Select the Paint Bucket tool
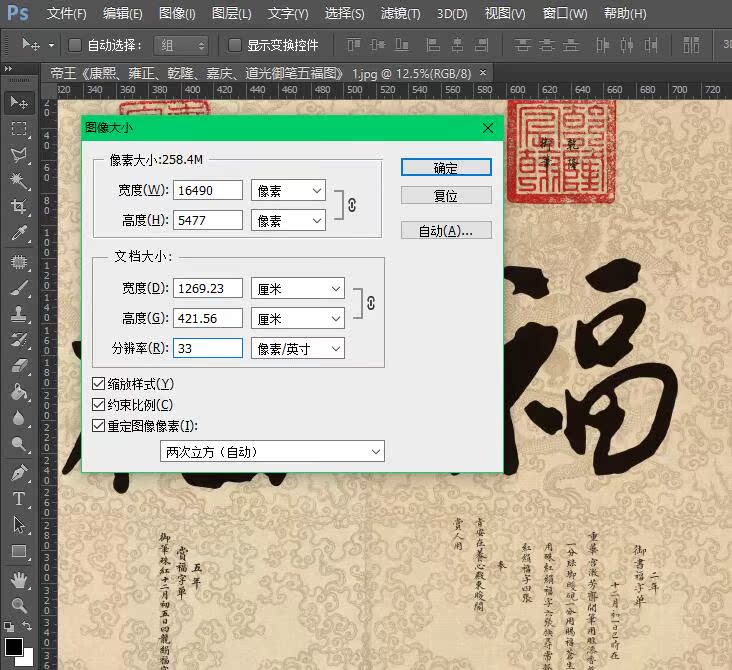 click(19, 392)
